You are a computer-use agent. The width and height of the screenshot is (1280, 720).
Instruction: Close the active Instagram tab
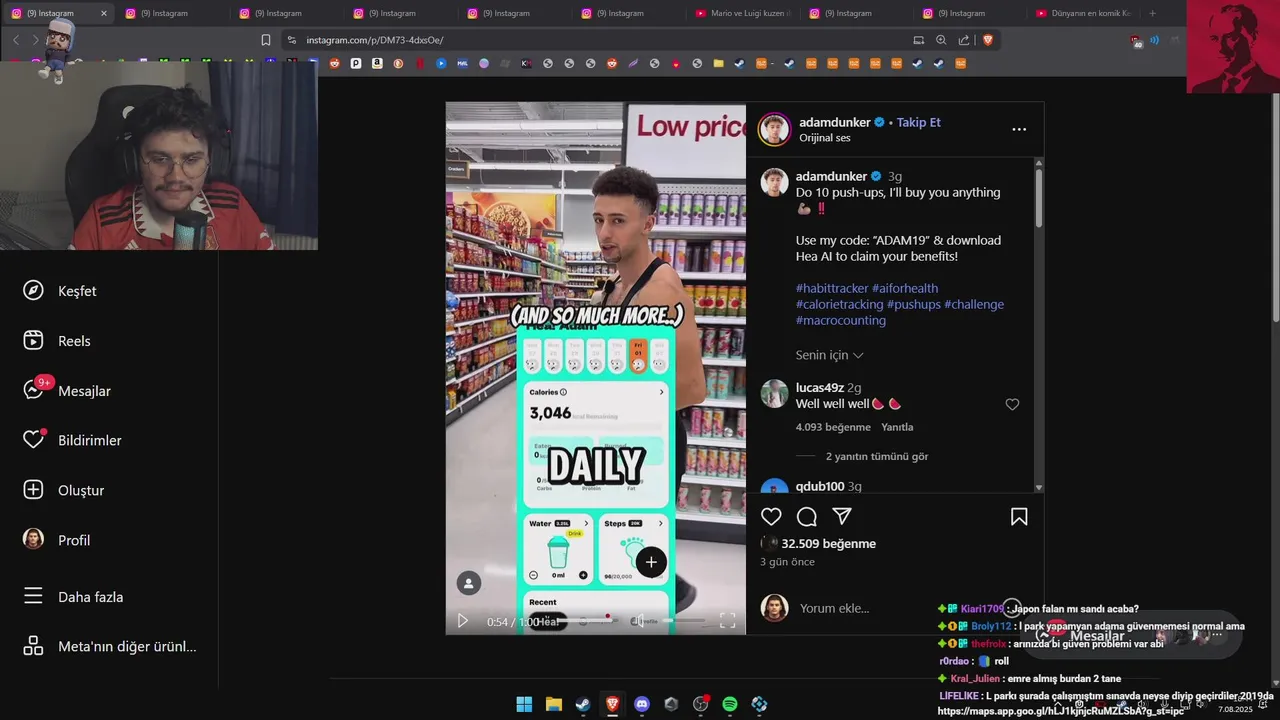(104, 13)
